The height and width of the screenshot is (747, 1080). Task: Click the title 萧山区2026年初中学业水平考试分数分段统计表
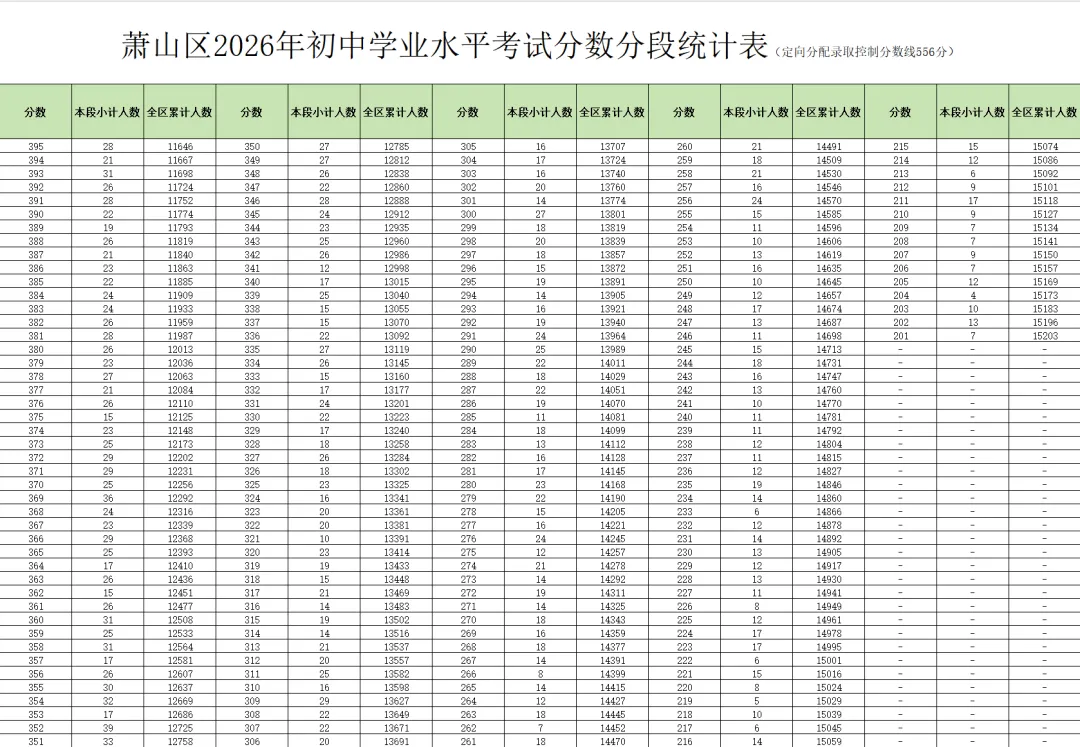444,47
